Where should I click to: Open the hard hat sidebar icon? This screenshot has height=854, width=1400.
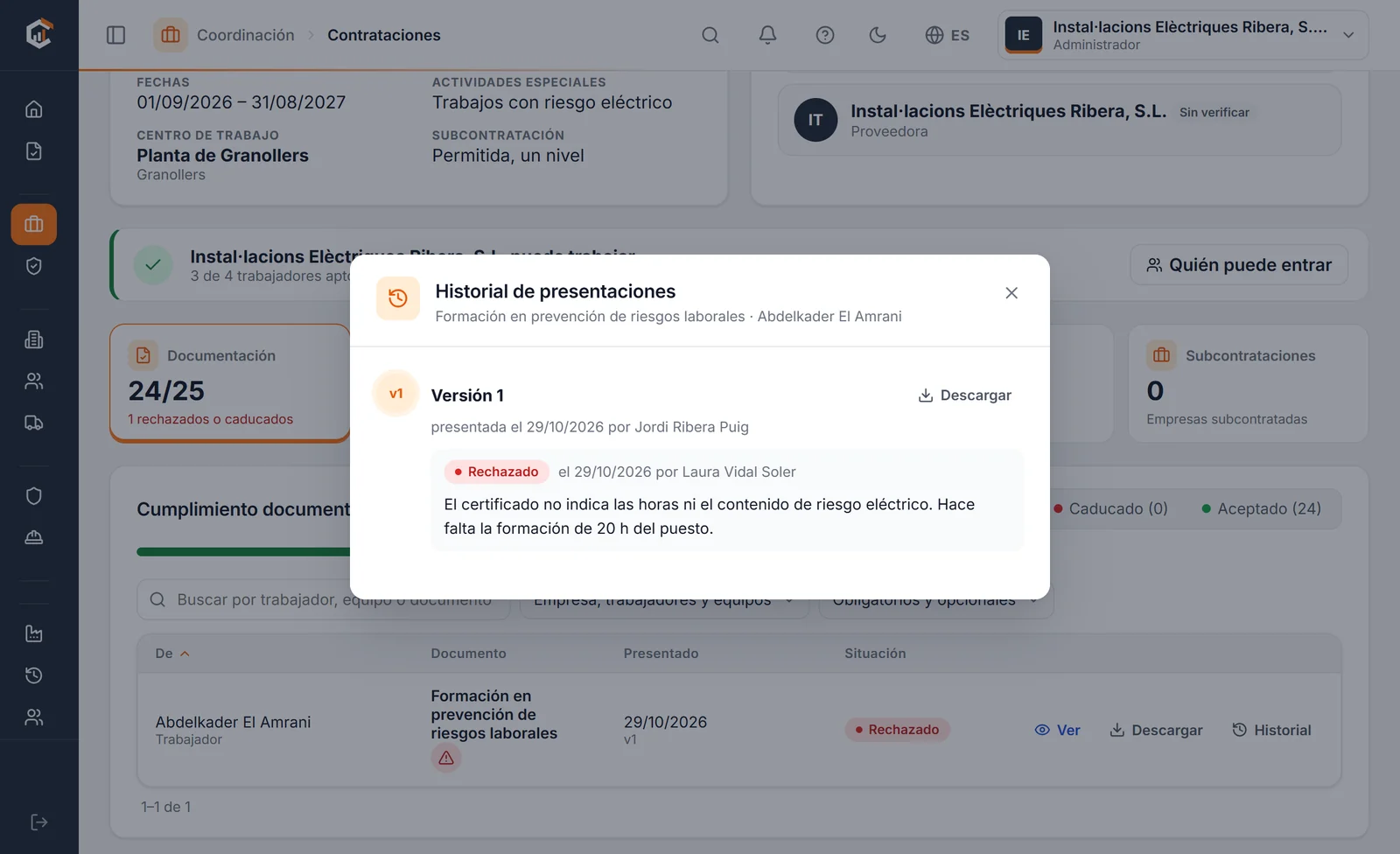click(x=34, y=538)
